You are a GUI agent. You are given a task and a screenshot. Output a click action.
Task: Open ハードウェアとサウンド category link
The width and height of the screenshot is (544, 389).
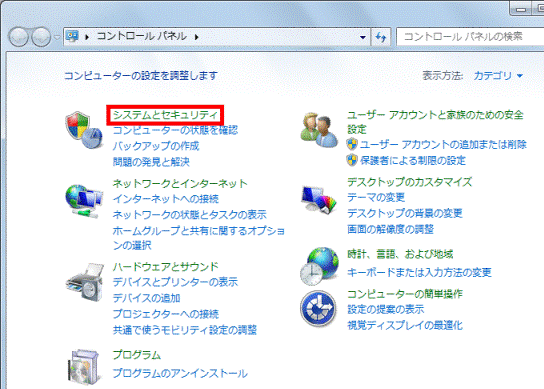pyautogui.click(x=165, y=267)
